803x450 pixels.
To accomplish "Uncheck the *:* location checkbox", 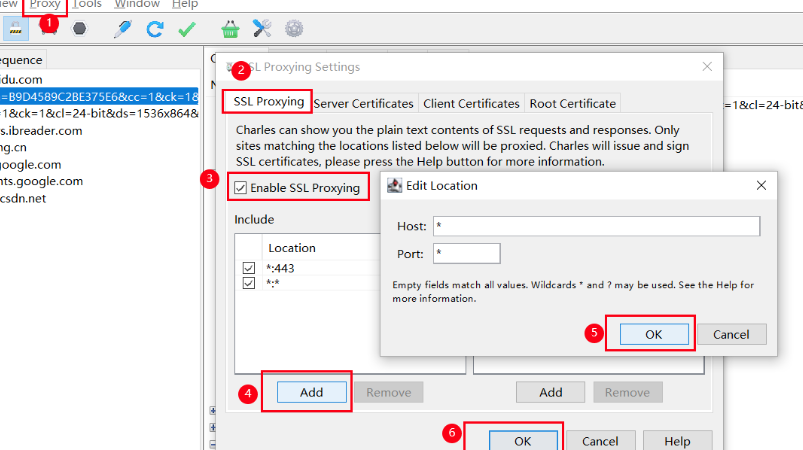I will tap(249, 283).
